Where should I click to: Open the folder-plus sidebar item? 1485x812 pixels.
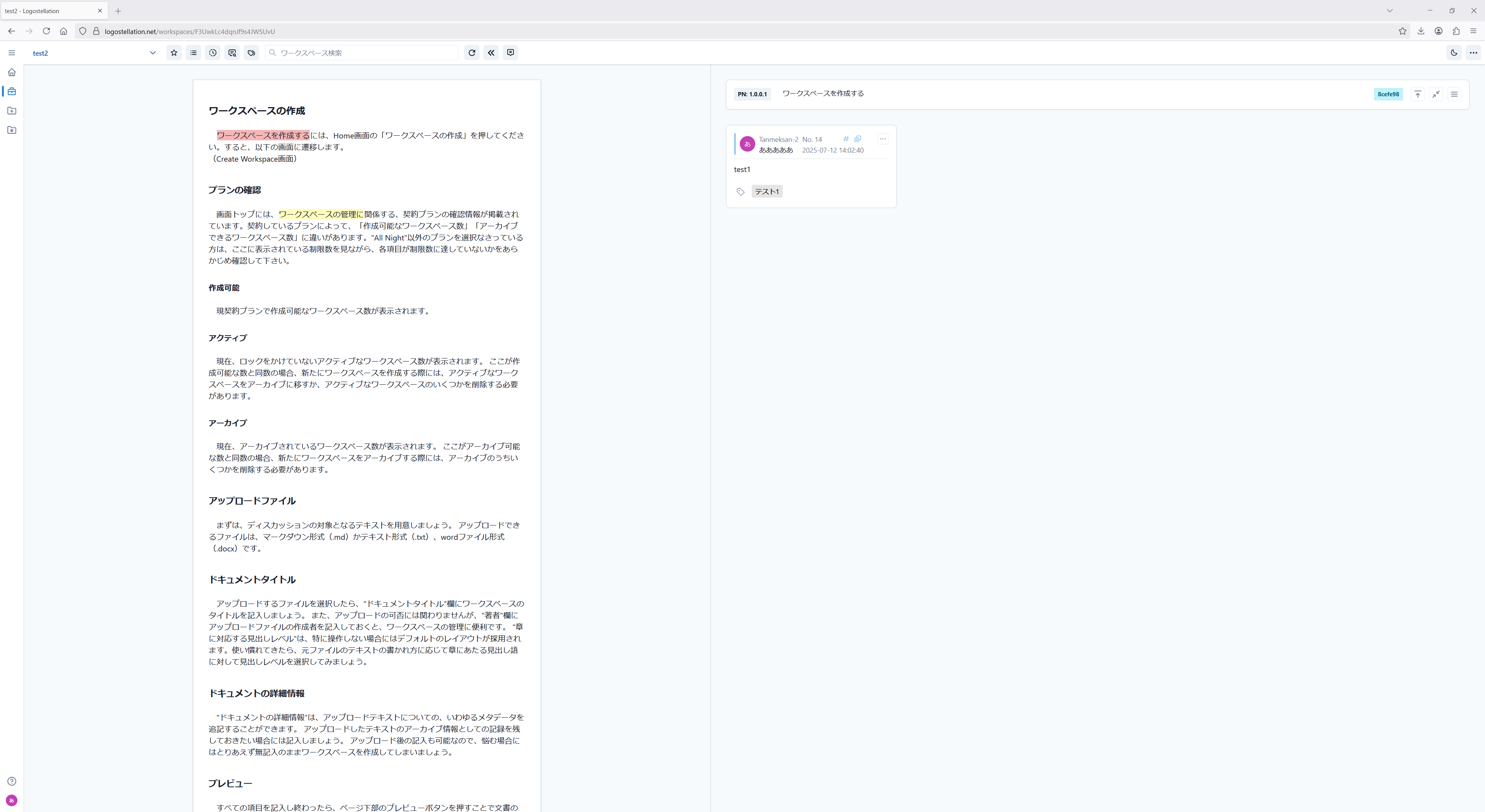point(12,111)
